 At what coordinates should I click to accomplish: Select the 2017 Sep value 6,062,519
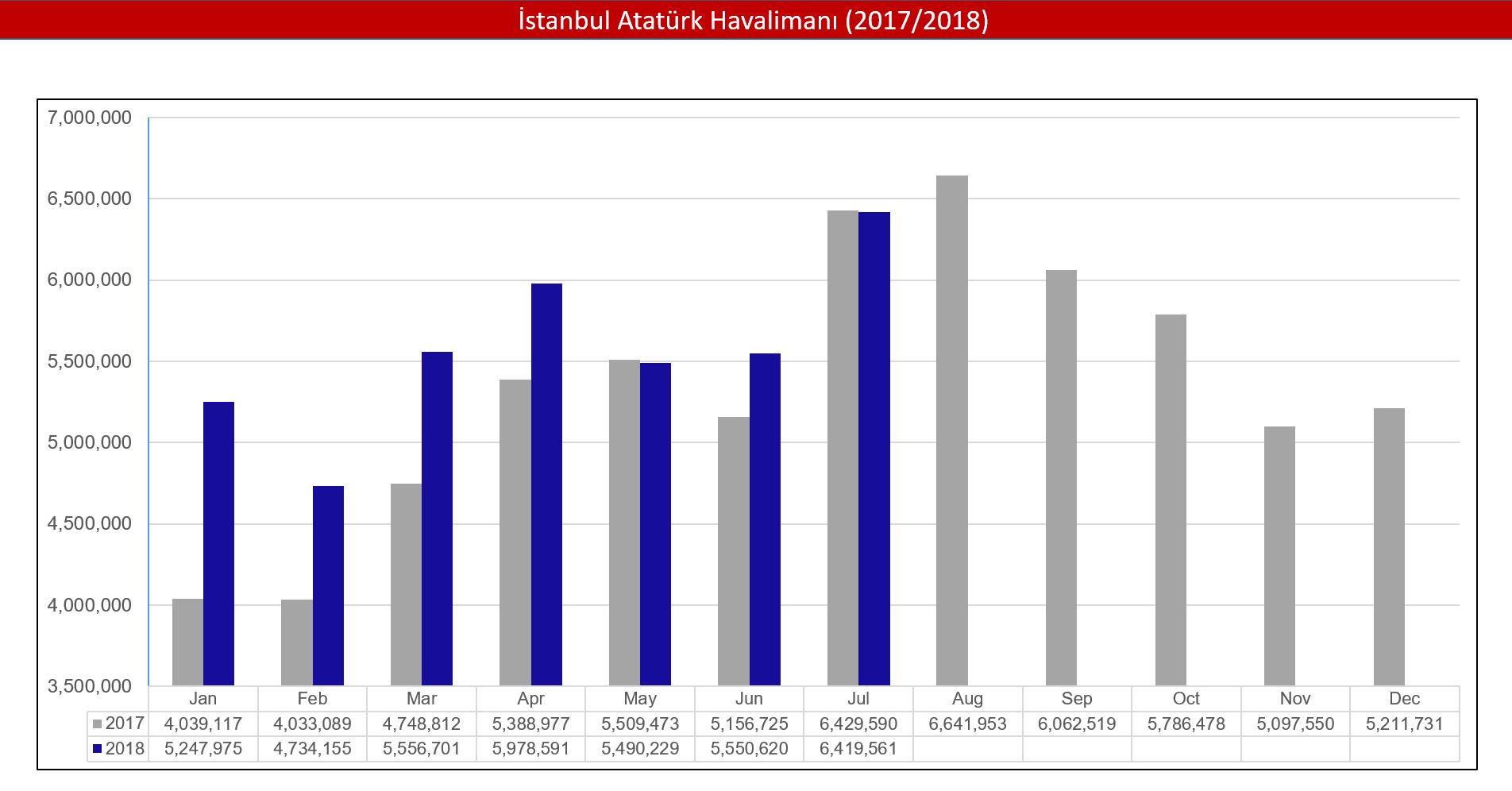(1077, 724)
